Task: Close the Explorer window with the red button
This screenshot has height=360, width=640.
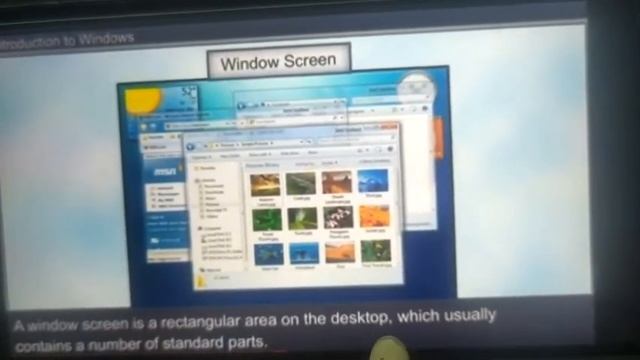Action: [389, 127]
